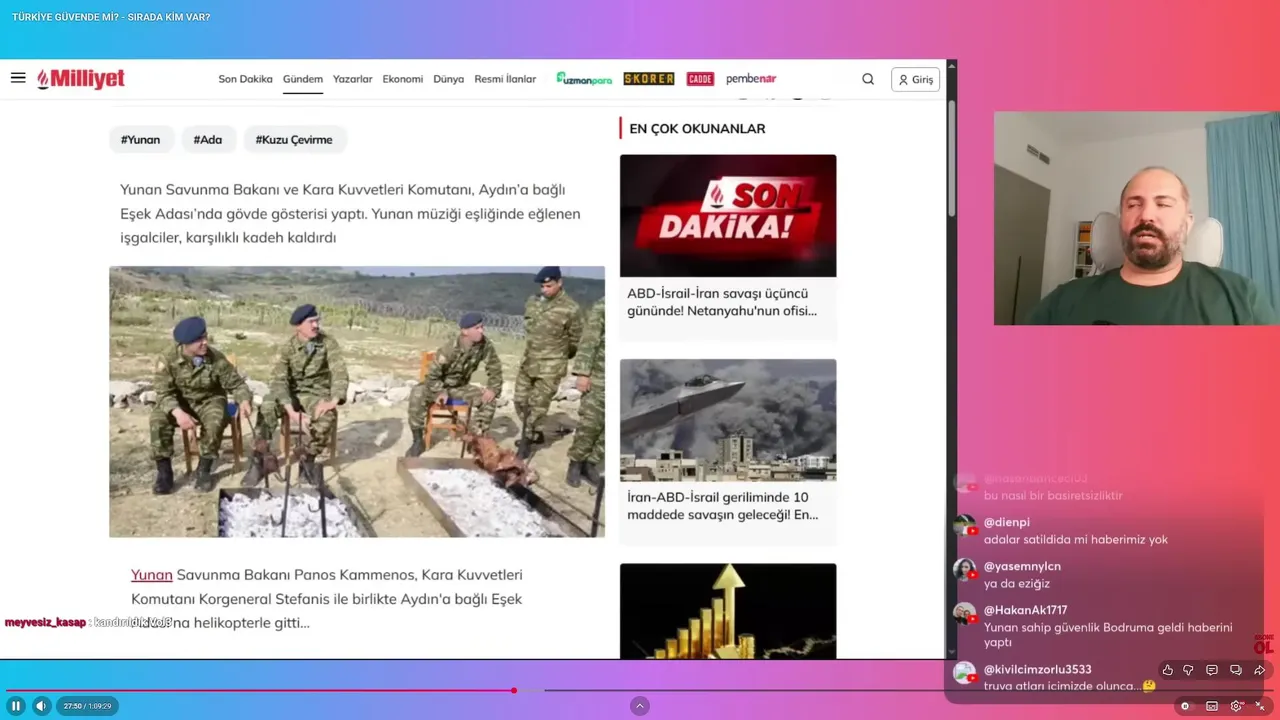Mute the video with the speaker icon
This screenshot has height=720, width=1280.
pos(41,706)
